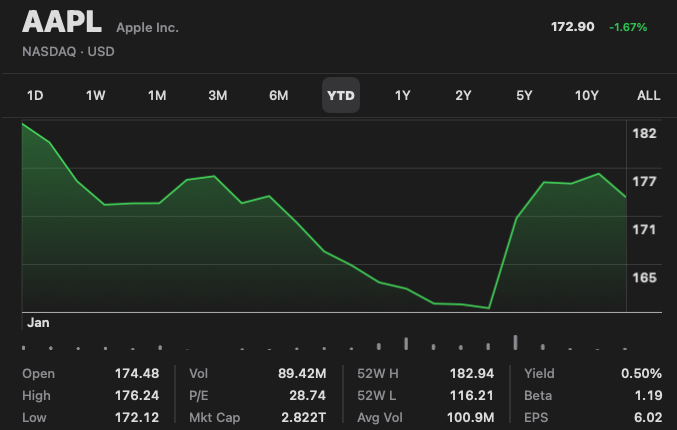The image size is (677, 430).
Task: Switch chart to 1W range
Action: 95,95
